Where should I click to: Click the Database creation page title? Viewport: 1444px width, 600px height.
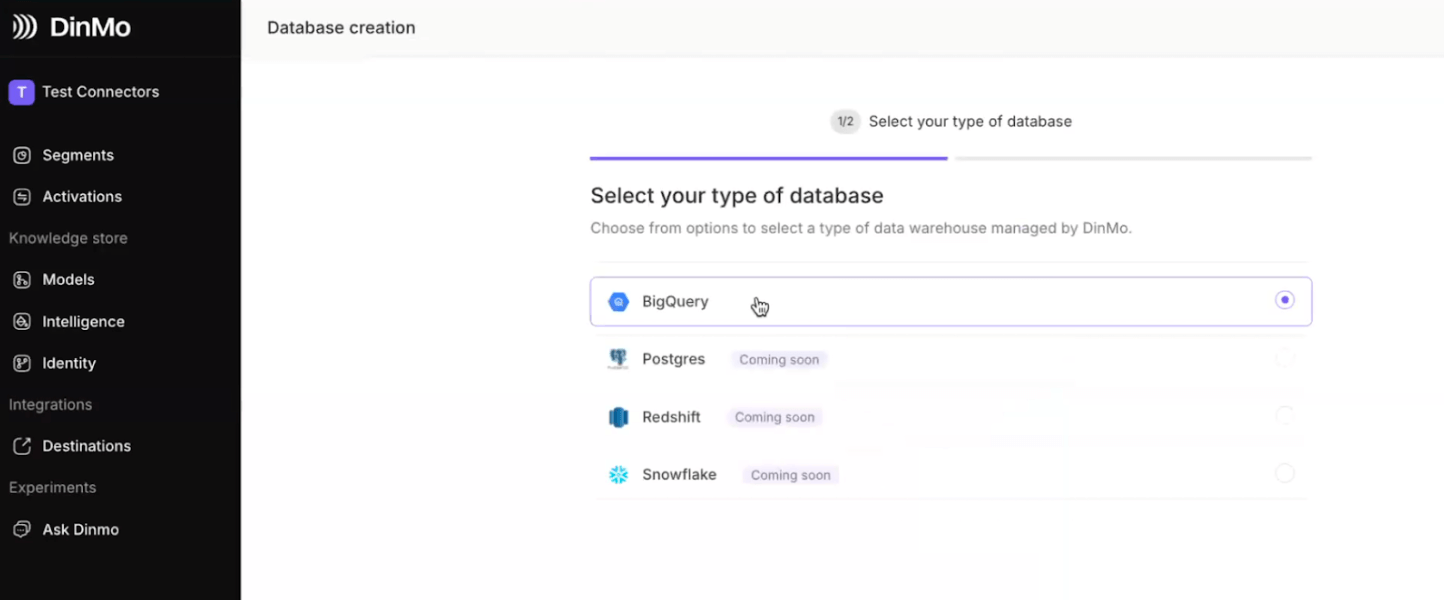(x=341, y=28)
